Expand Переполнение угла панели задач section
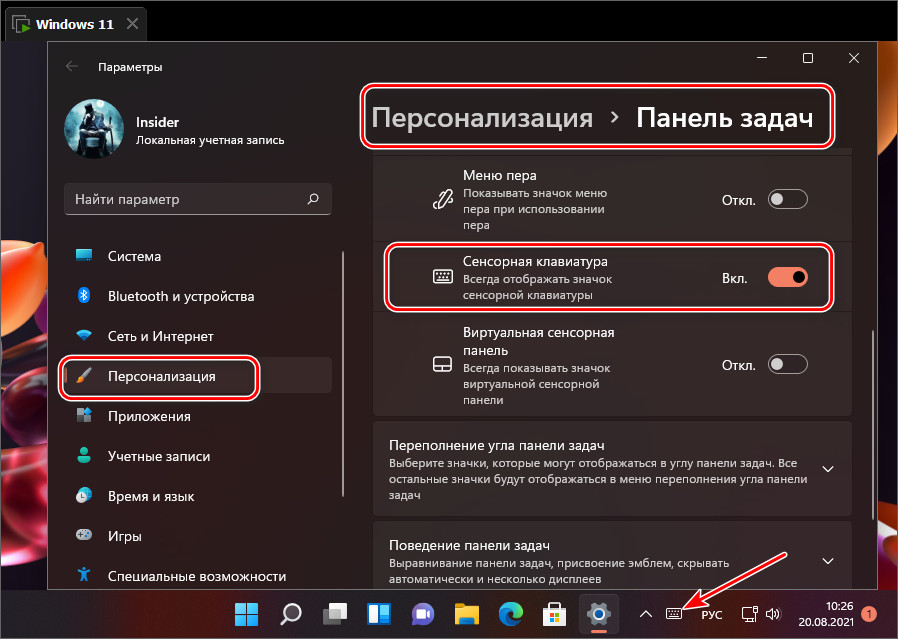The image size is (898, 639). coord(827,469)
